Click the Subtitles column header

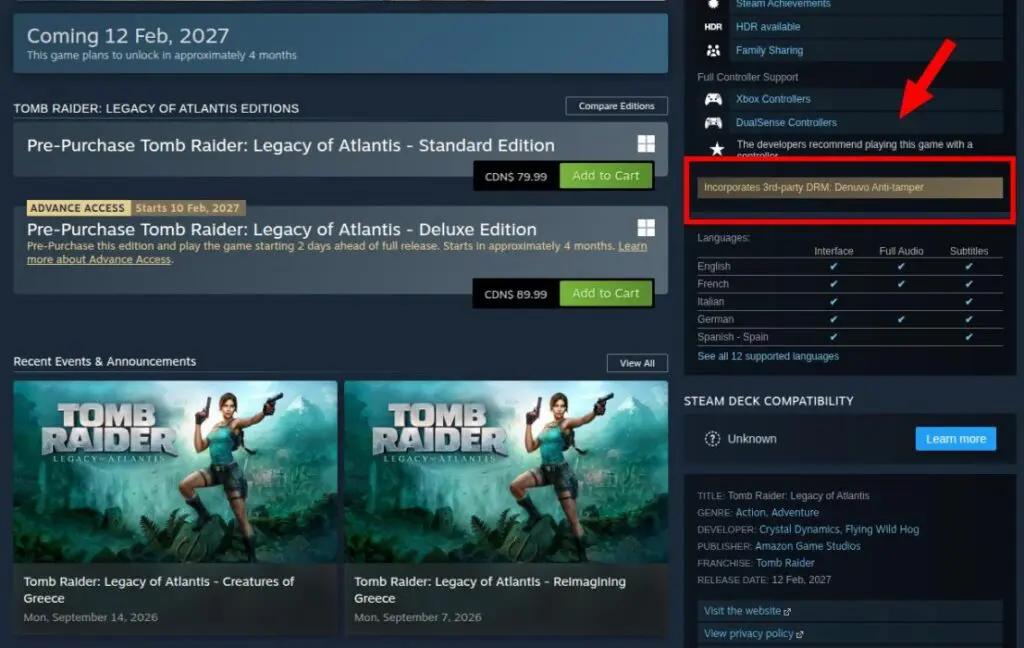[x=969, y=251]
